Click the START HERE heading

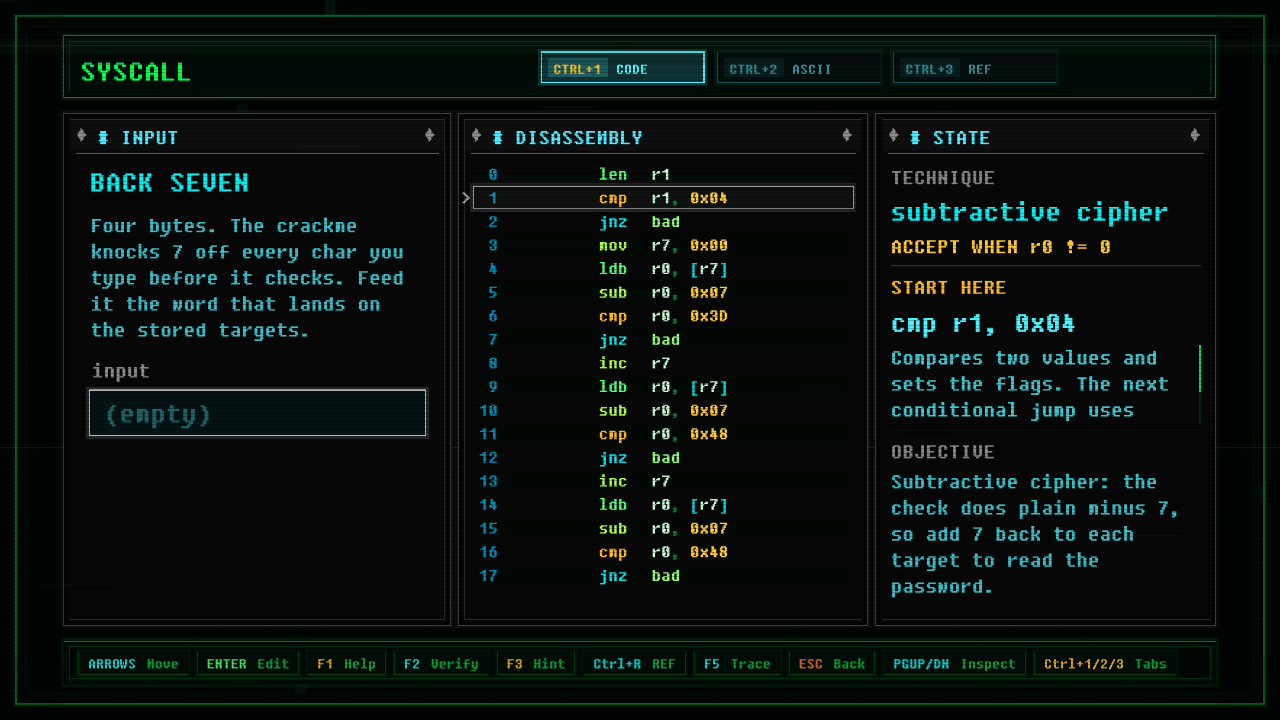(x=948, y=288)
